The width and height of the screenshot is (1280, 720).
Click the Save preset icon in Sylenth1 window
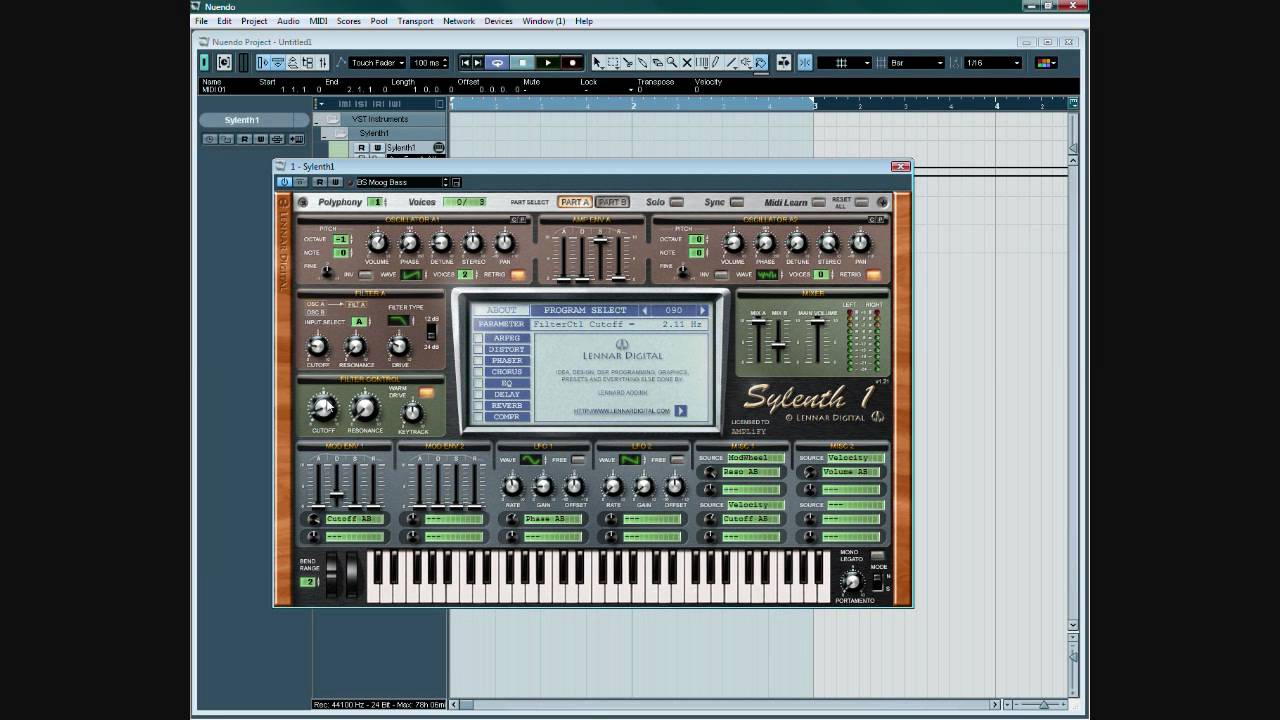(x=456, y=182)
